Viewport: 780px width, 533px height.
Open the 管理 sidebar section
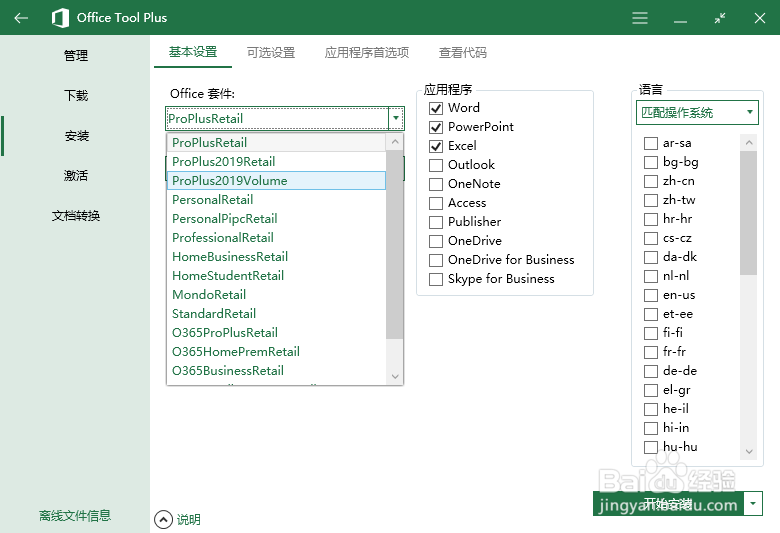click(76, 55)
